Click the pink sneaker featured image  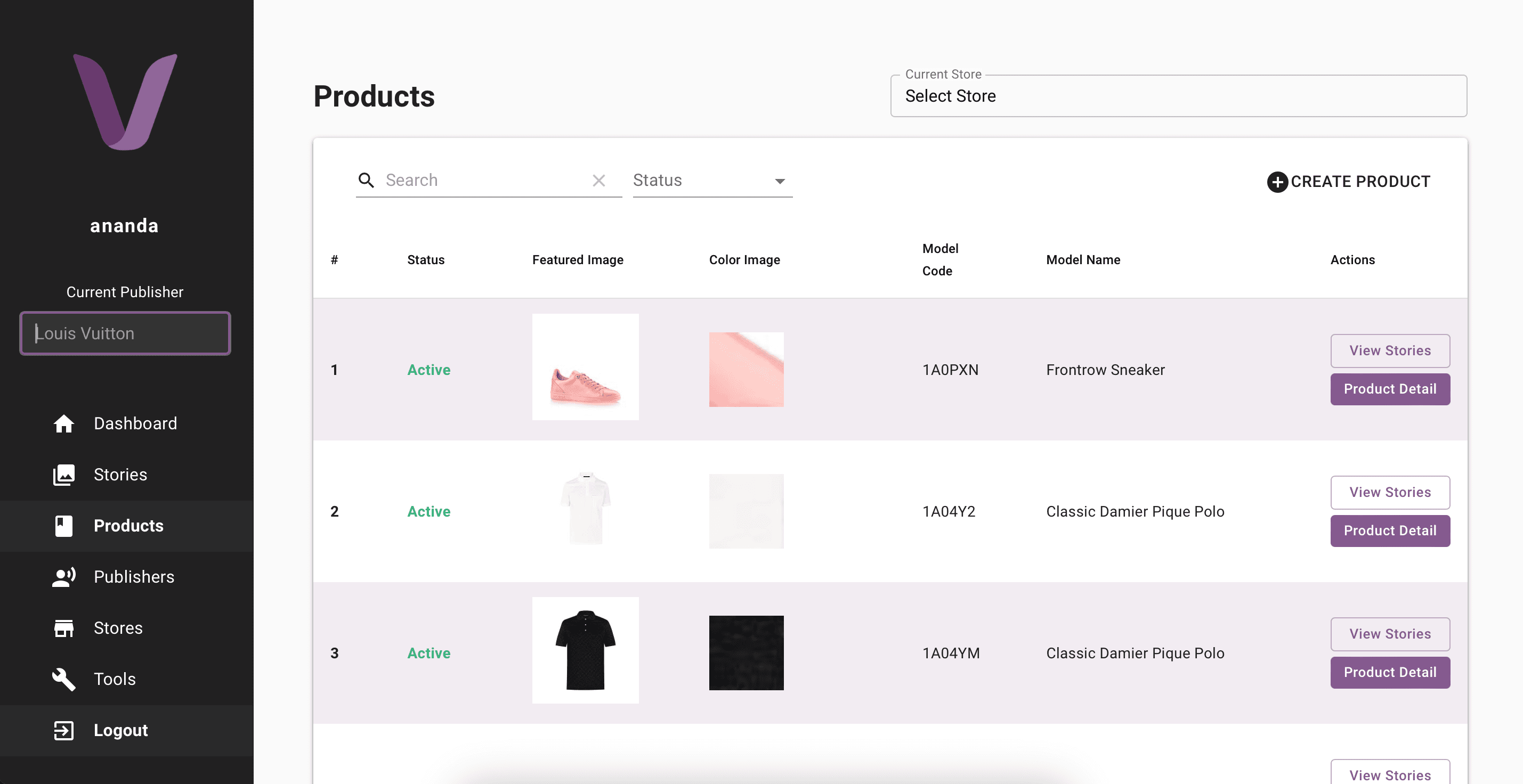(585, 367)
